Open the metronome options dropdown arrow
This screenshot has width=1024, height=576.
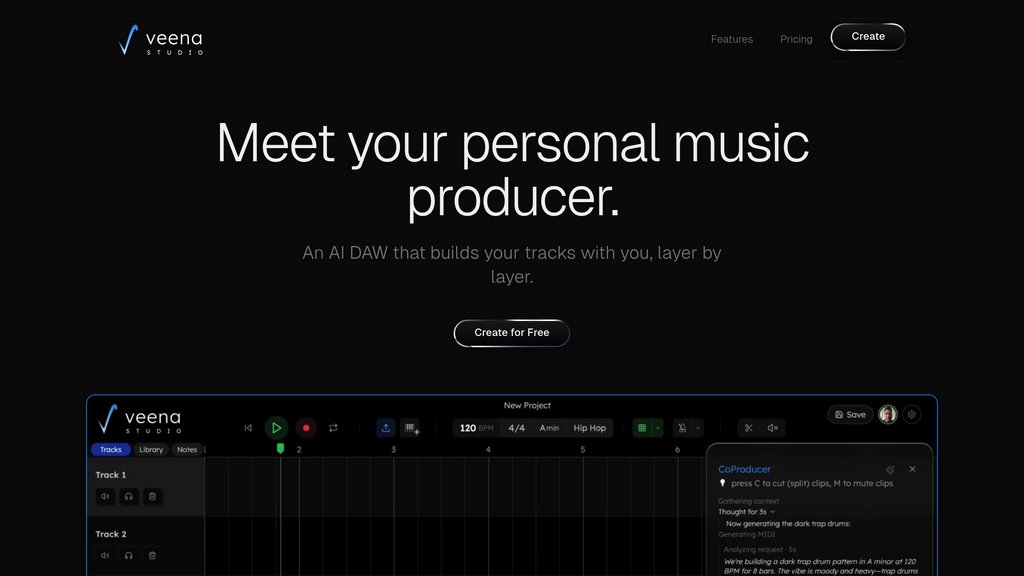coord(697,428)
